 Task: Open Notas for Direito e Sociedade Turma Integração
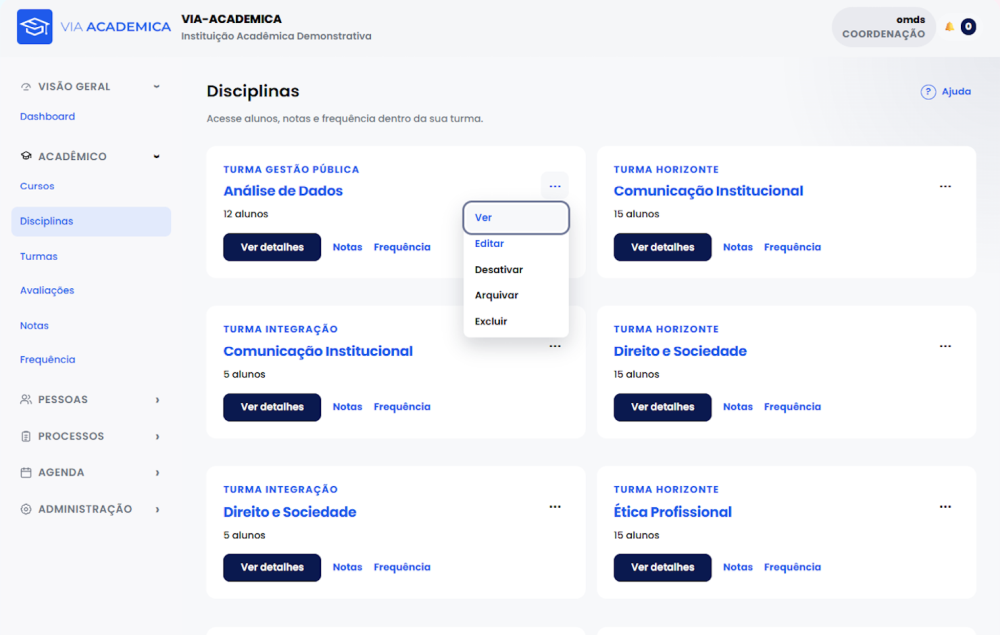[x=348, y=567]
